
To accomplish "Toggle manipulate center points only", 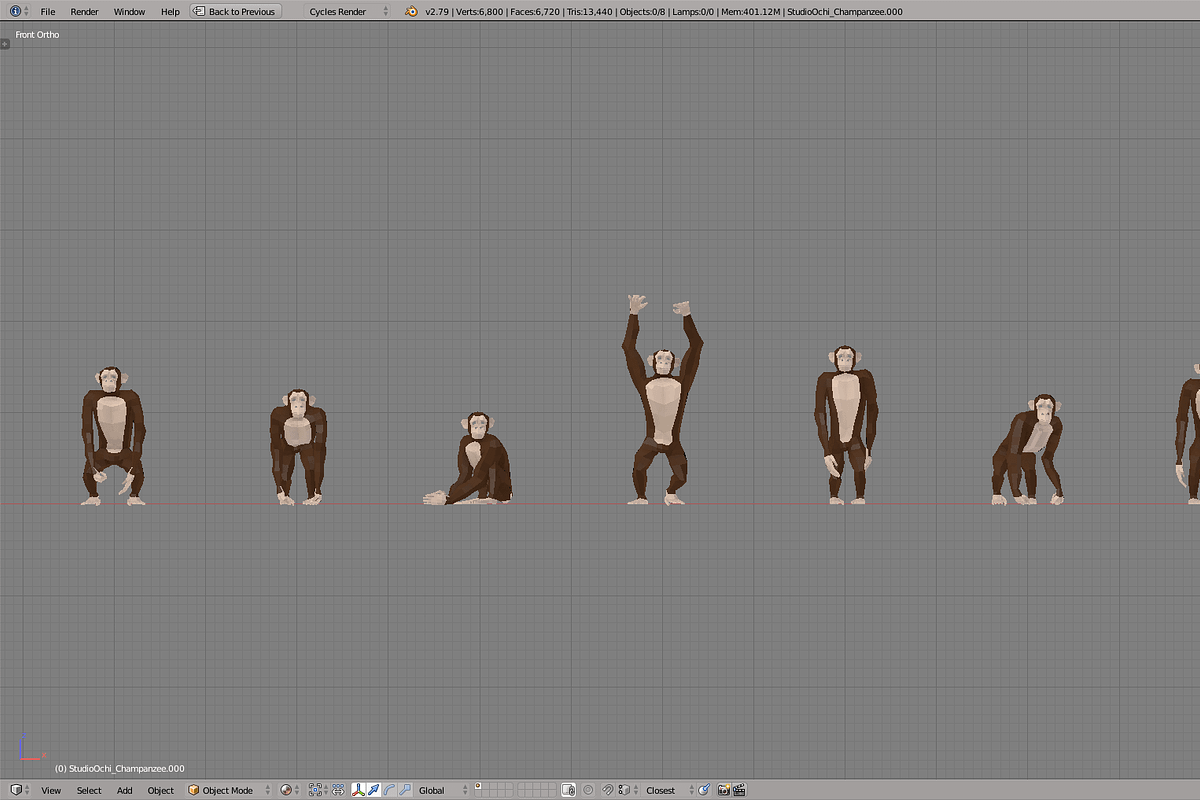I will (338, 790).
